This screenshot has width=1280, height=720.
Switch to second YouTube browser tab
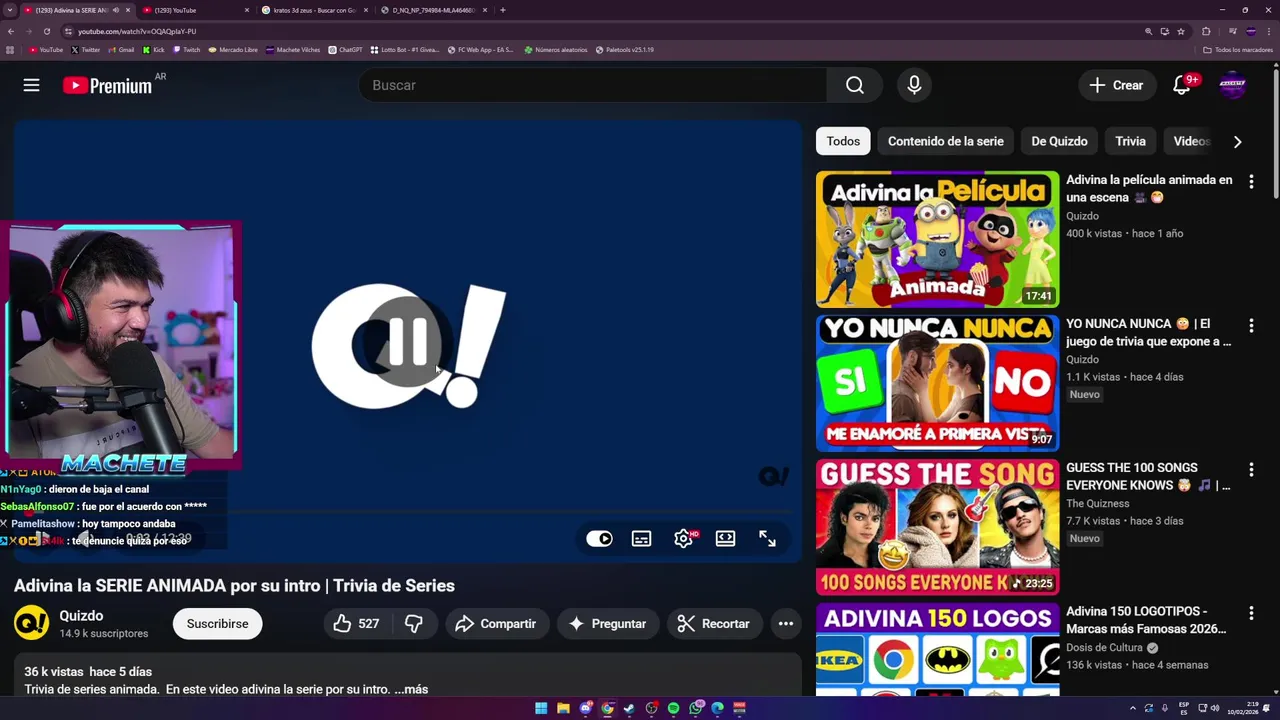(196, 10)
